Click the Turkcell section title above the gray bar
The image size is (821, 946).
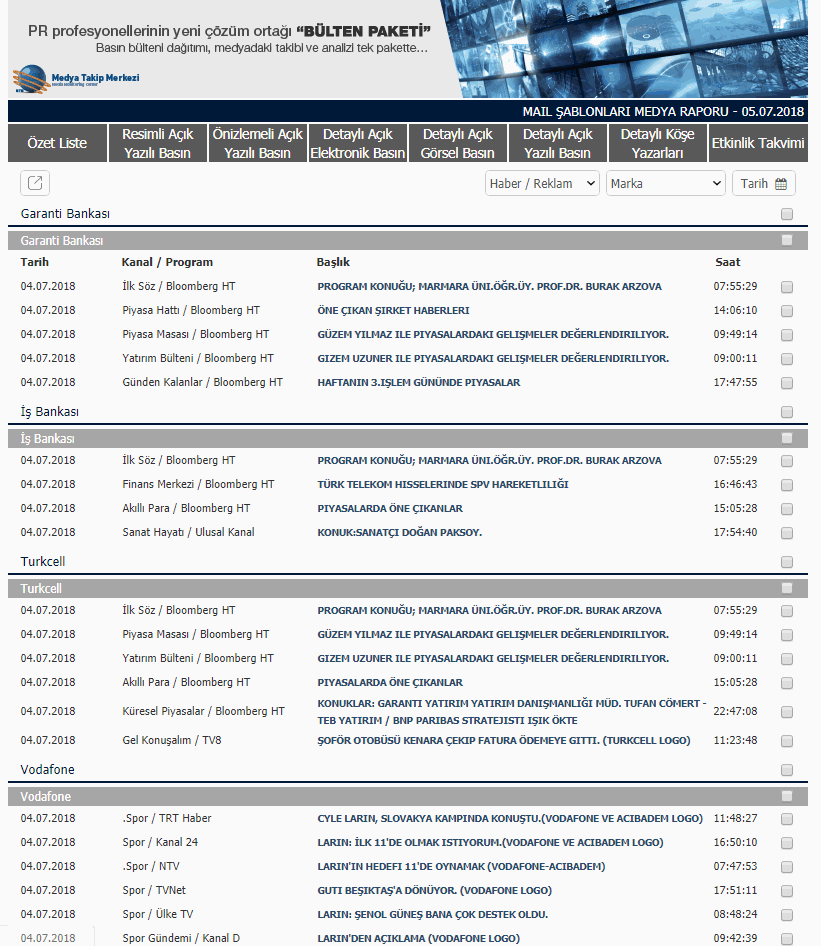coord(43,562)
